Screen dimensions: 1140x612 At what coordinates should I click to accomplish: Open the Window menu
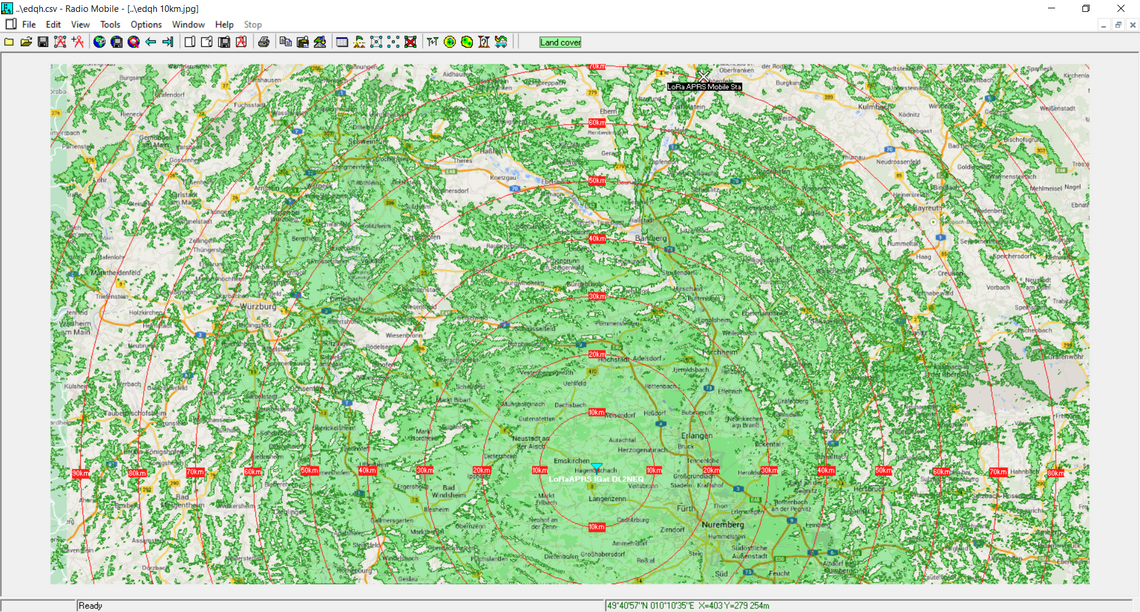pos(188,24)
